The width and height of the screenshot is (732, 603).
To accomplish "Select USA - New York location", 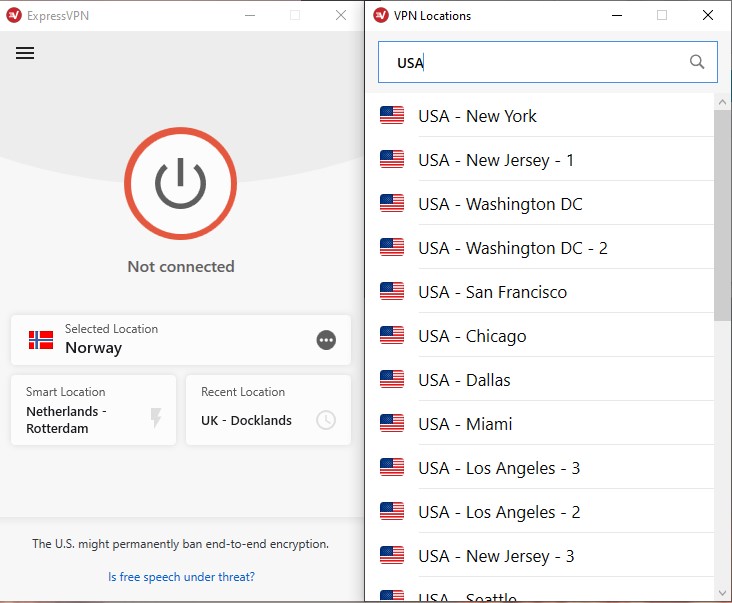I will coord(540,115).
